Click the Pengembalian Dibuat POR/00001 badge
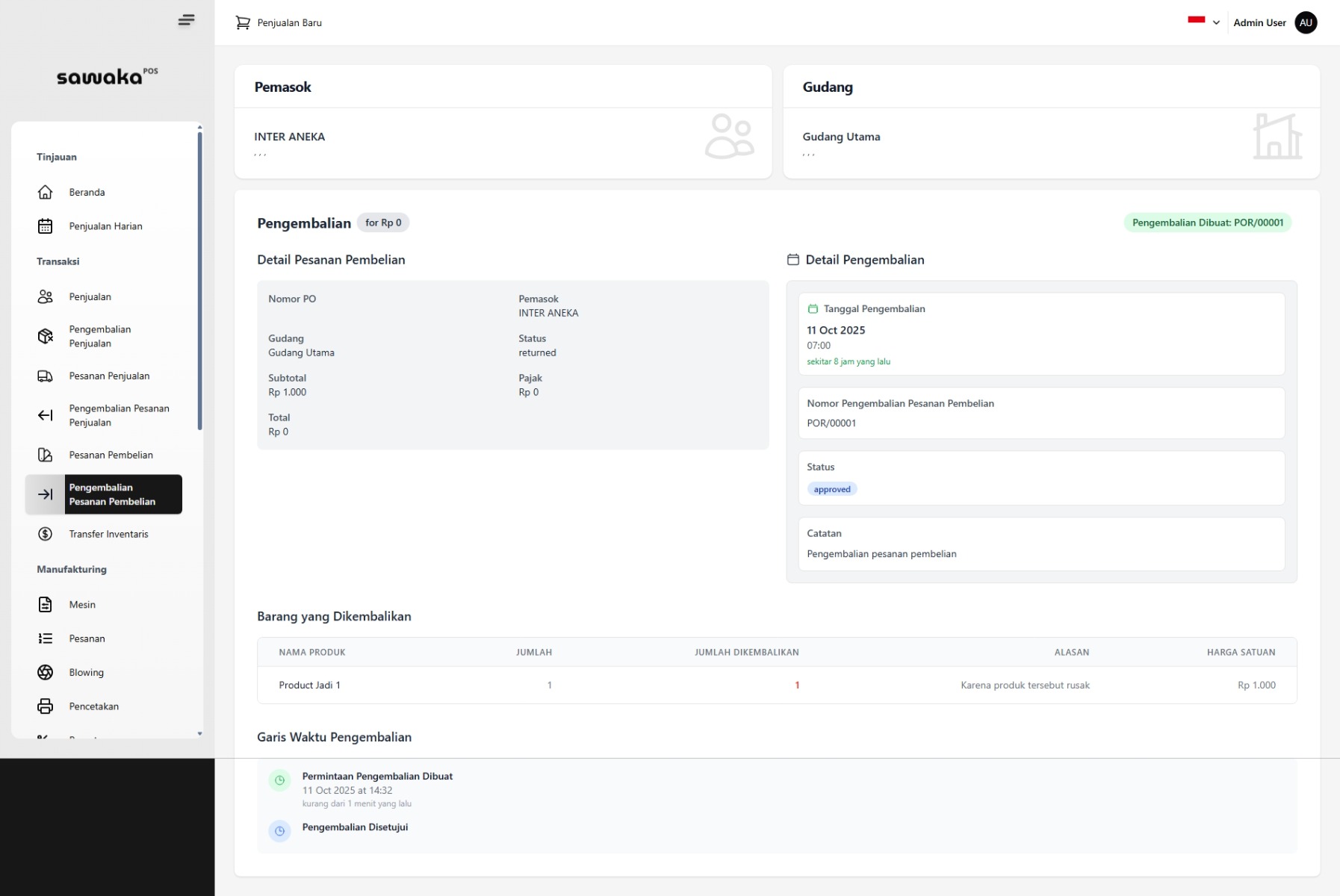Screen dimensions: 1340x896 pyautogui.click(x=1207, y=223)
